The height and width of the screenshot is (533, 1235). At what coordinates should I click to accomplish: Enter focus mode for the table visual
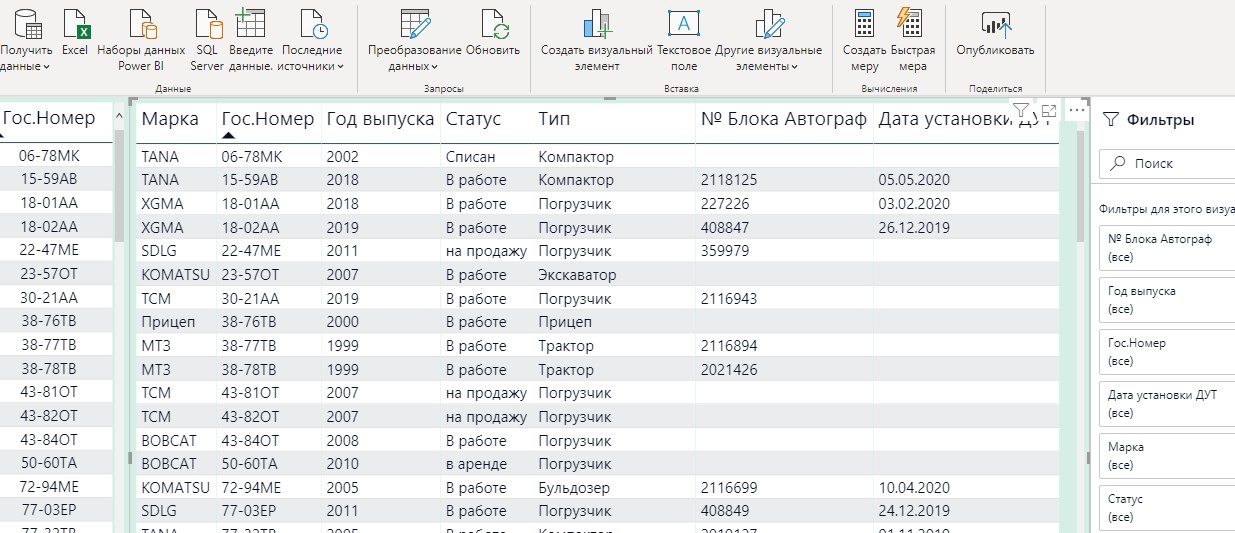click(1048, 110)
